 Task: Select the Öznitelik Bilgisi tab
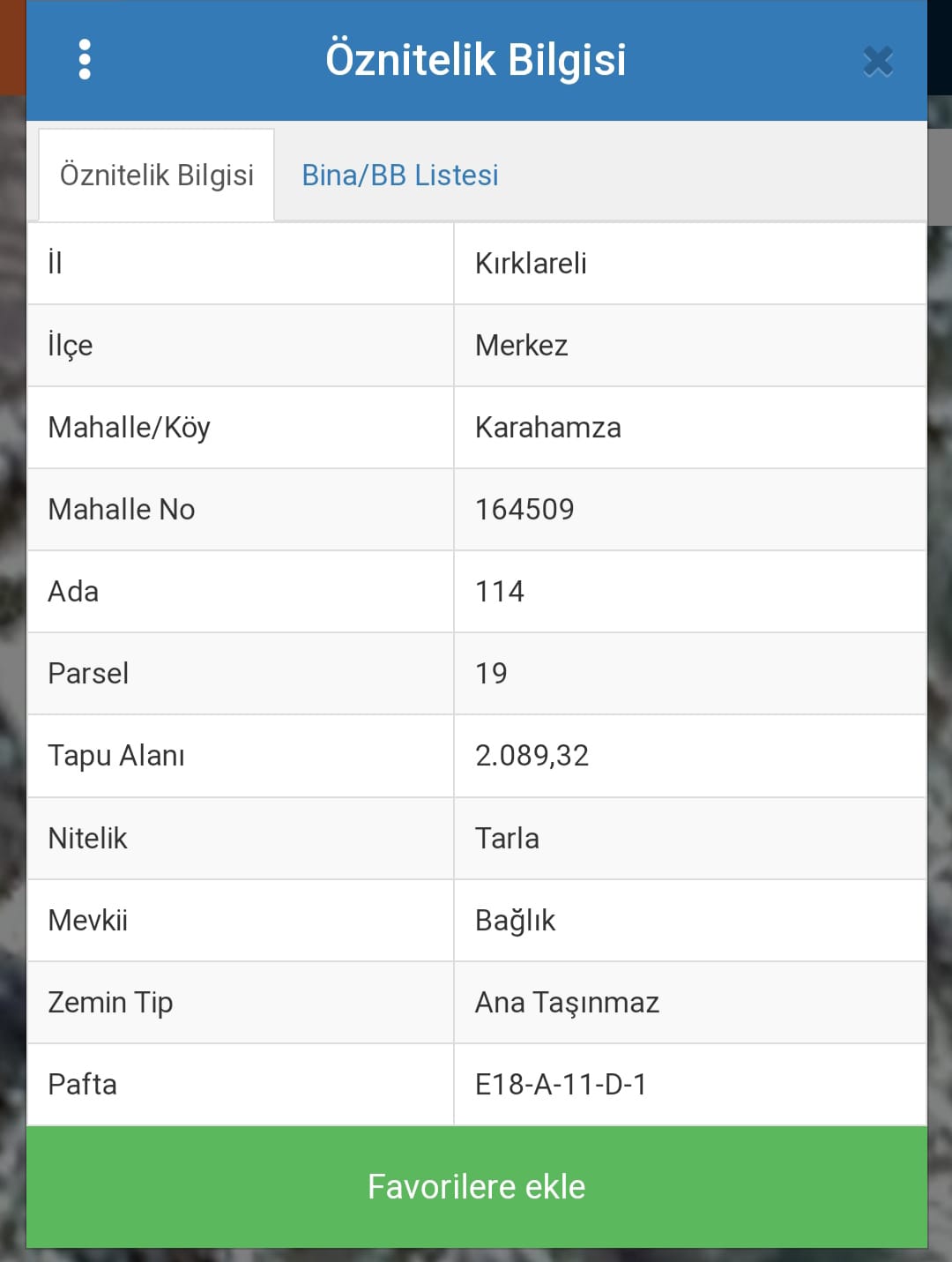(157, 175)
